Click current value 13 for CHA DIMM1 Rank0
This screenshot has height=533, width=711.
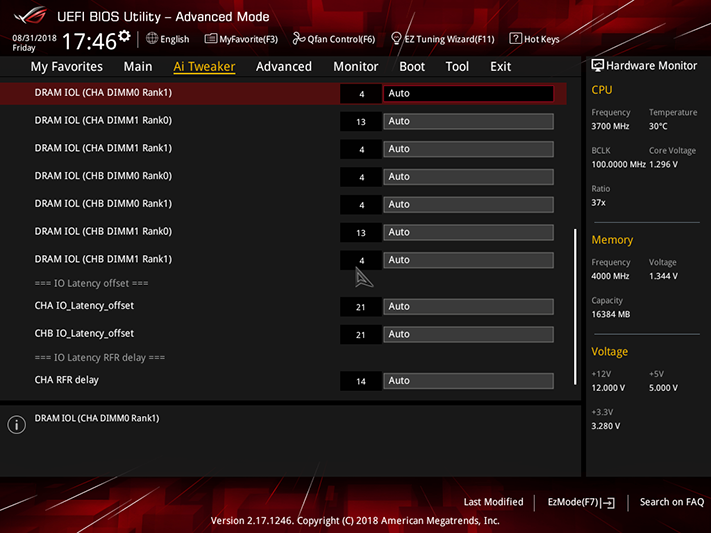(x=361, y=122)
